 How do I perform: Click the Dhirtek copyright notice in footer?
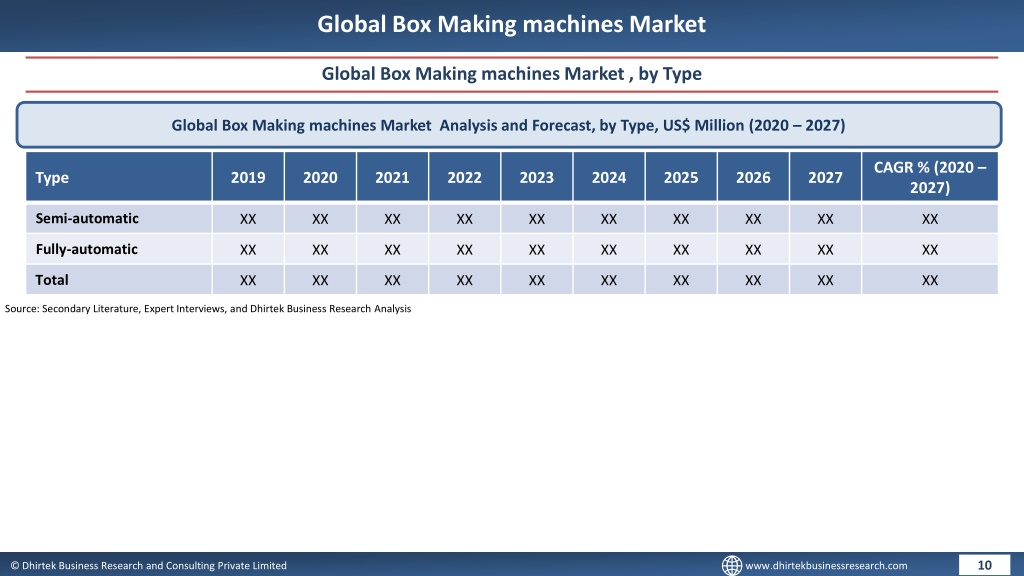point(148,566)
